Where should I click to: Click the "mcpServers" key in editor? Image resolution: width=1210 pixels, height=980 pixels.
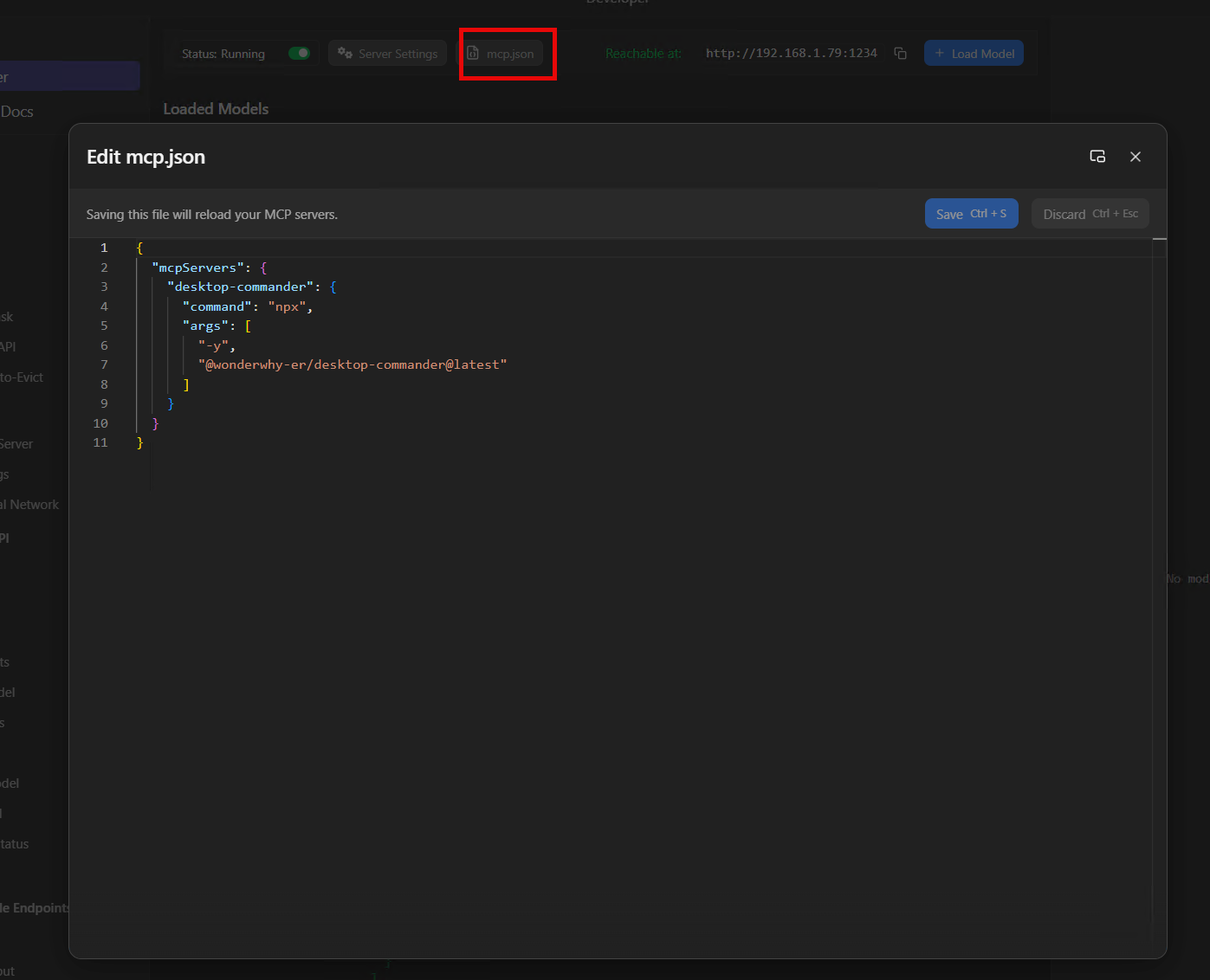coord(197,268)
